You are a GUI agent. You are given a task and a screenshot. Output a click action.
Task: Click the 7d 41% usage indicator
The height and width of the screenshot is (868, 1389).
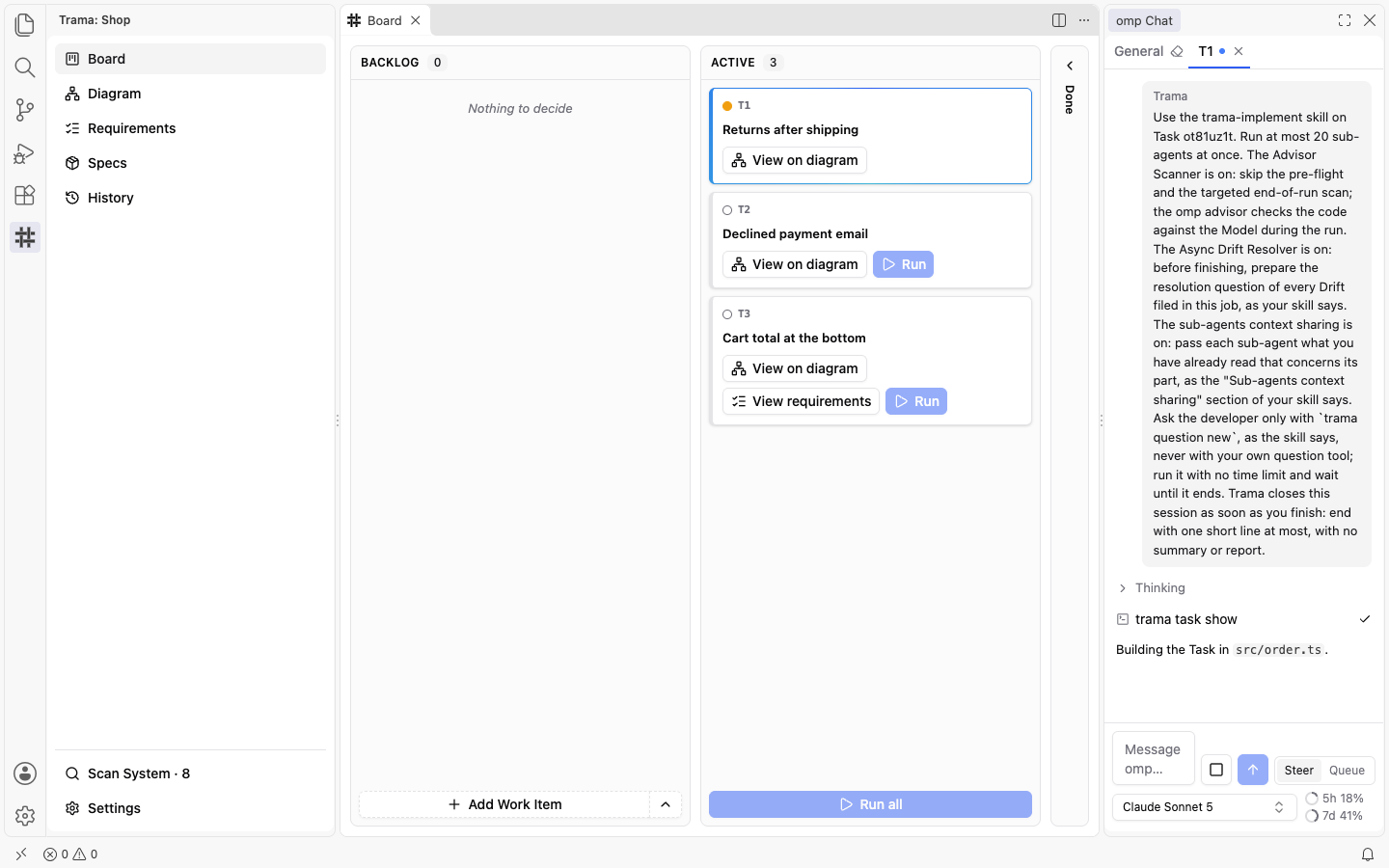tap(1334, 816)
